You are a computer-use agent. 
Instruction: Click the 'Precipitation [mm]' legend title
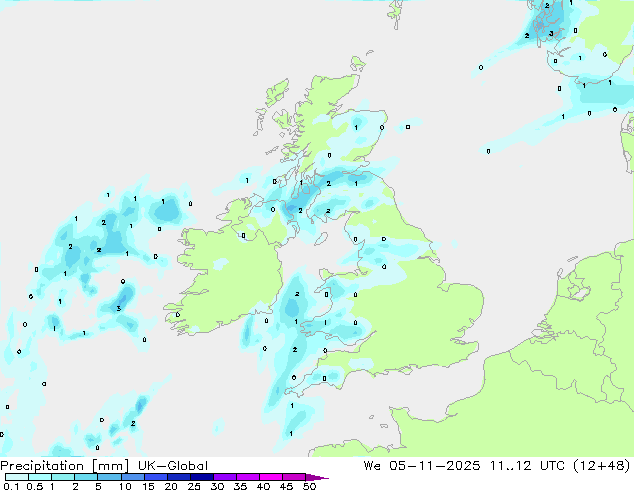click(x=64, y=466)
